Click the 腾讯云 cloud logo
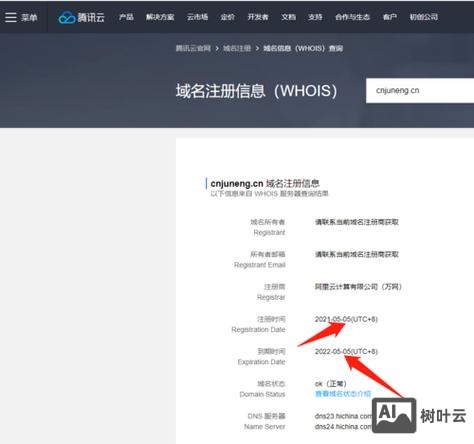 click(81, 17)
